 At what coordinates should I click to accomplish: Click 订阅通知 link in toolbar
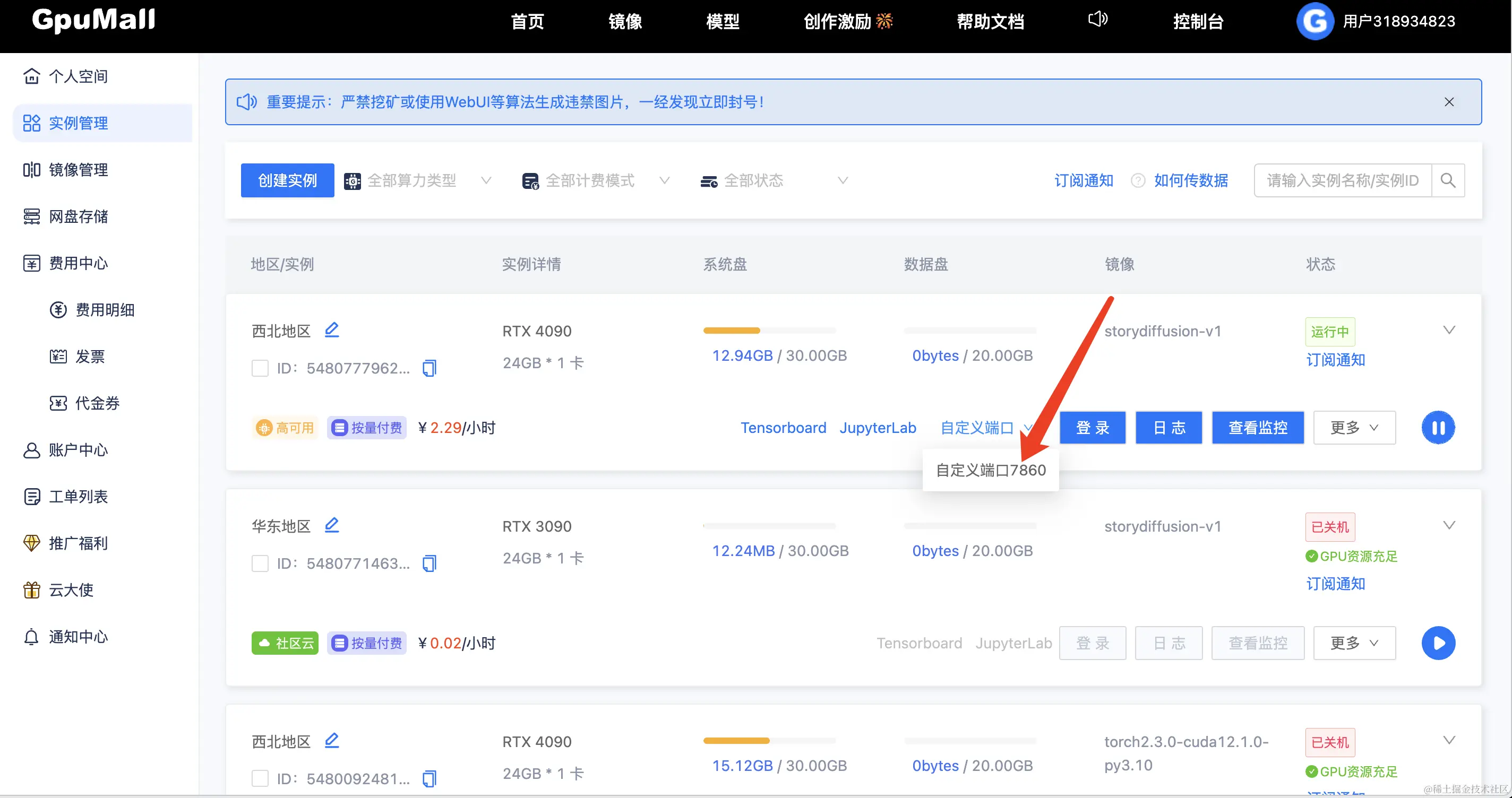point(1084,181)
